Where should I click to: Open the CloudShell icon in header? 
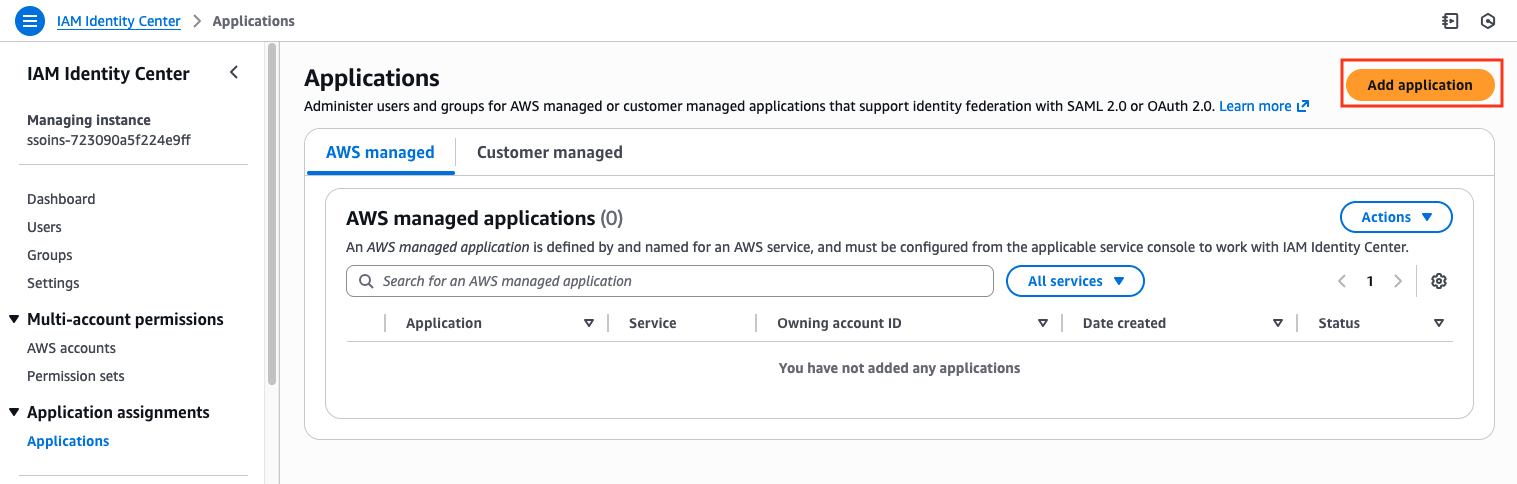(x=1450, y=20)
